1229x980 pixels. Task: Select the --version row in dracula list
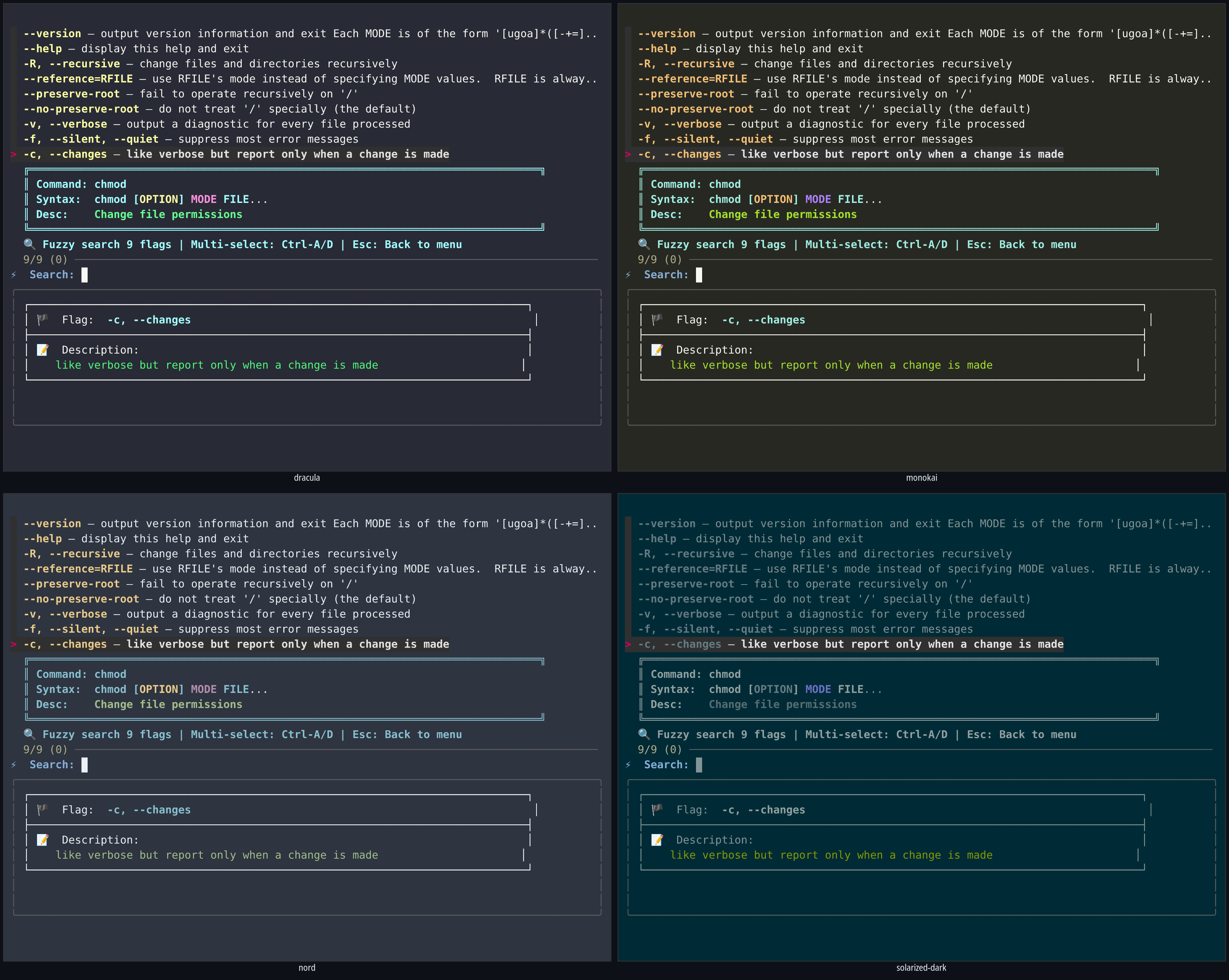coord(310,34)
